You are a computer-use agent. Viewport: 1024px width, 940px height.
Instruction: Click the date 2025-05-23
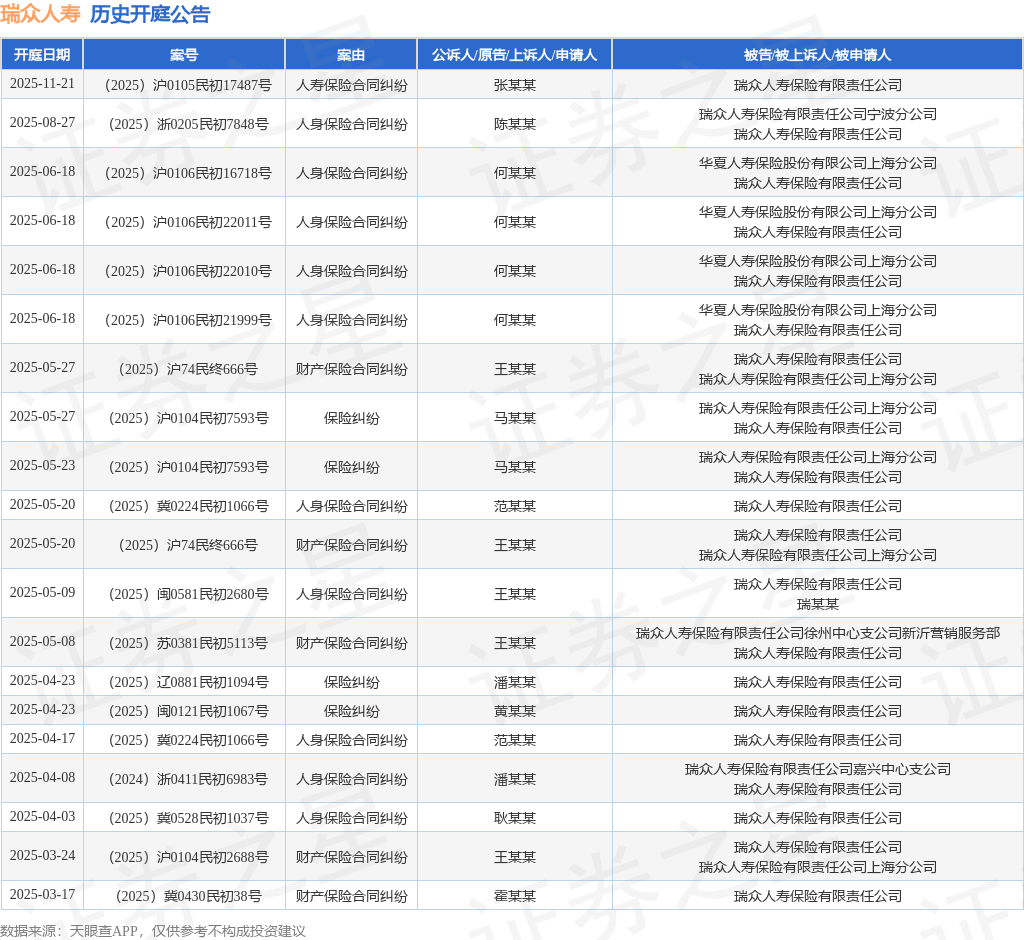tap(42, 465)
